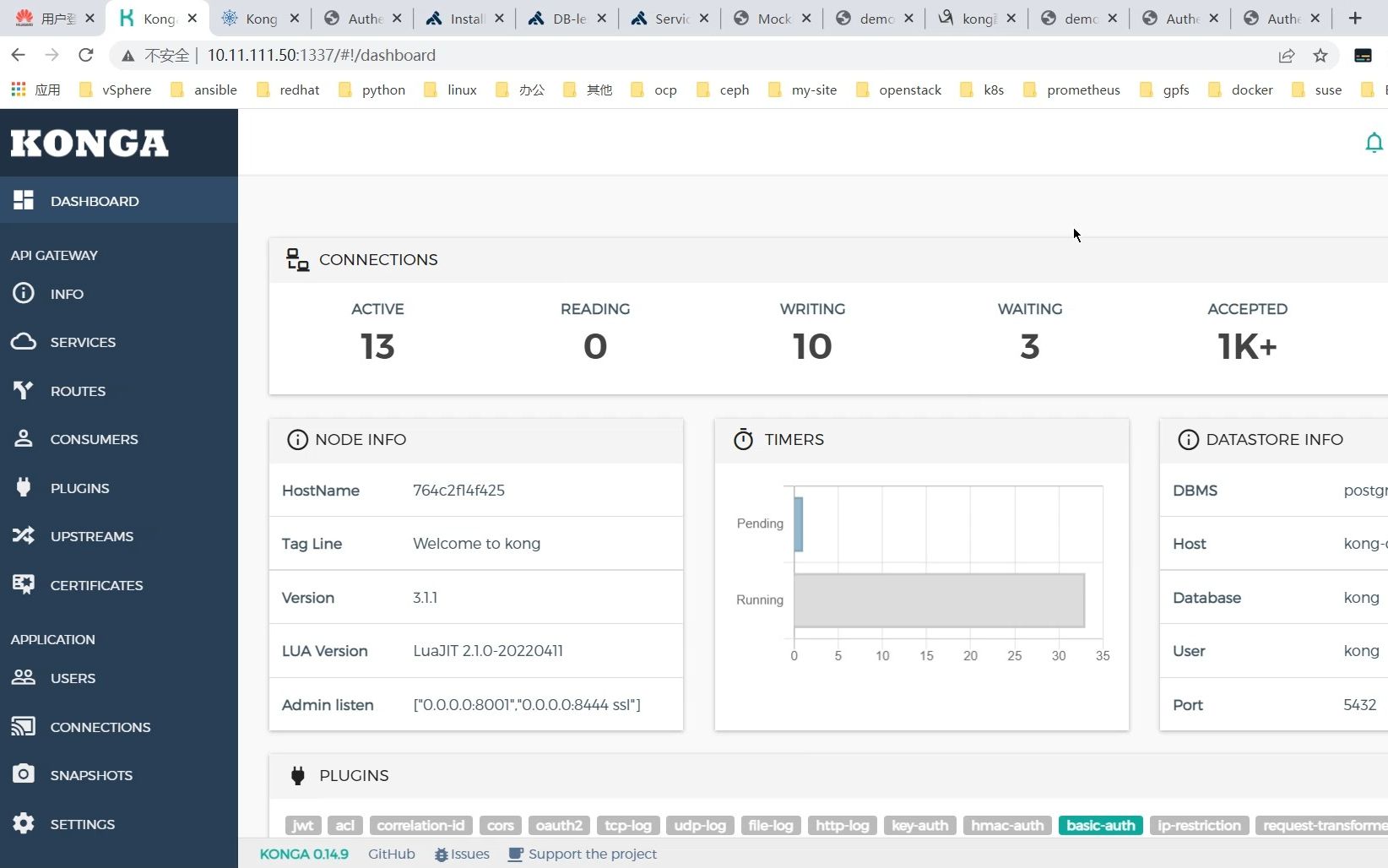Click the browser address bar URL
1388x868 pixels.
tap(322, 56)
